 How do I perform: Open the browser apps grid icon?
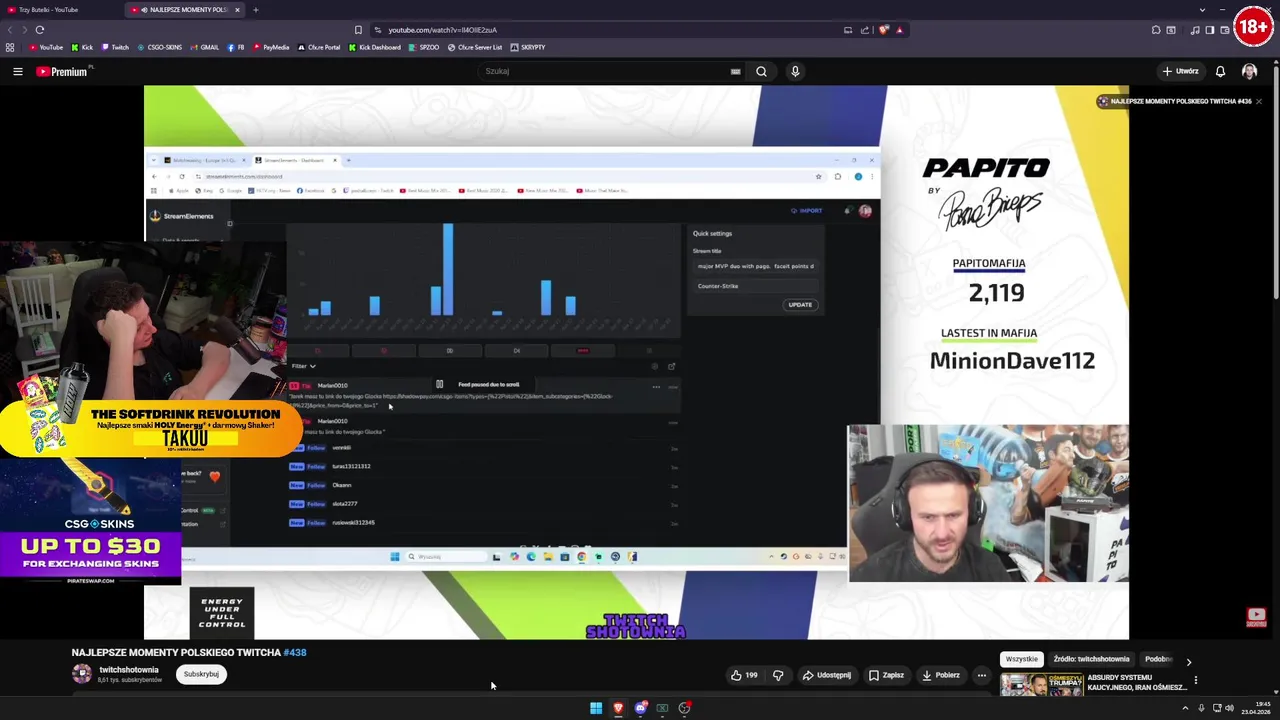10,47
